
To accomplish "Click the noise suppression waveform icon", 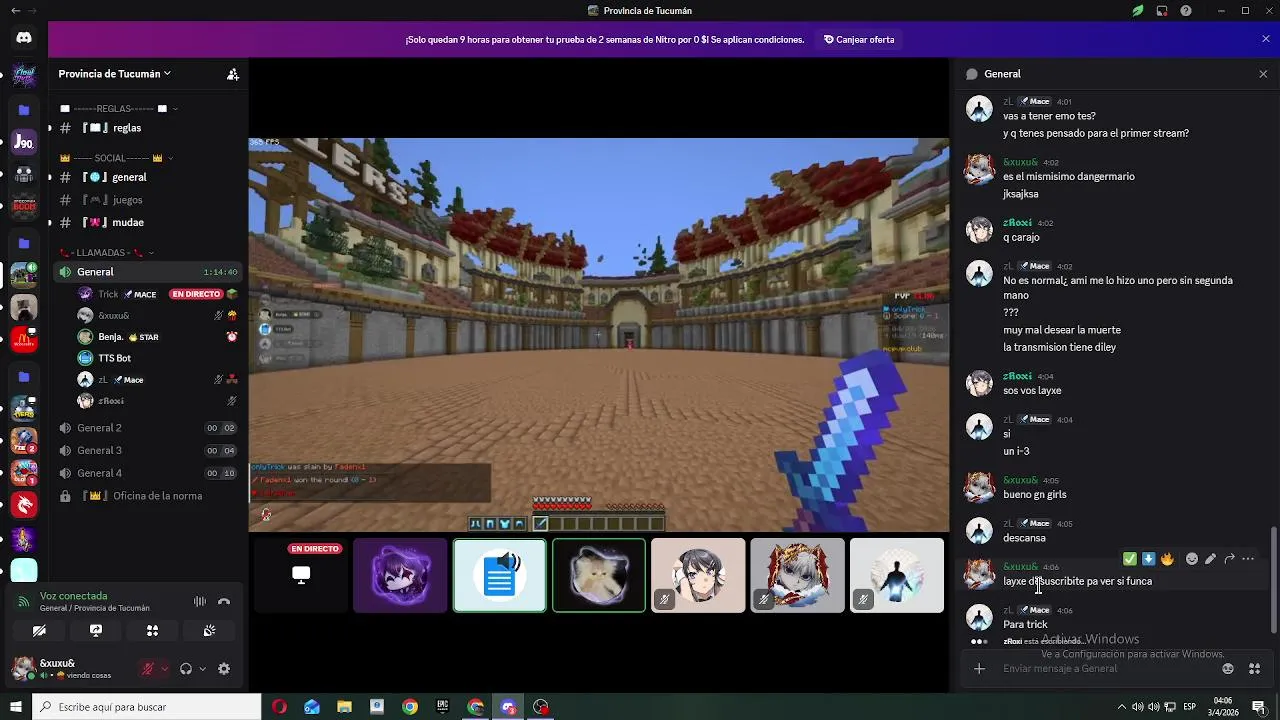I will pyautogui.click(x=200, y=601).
